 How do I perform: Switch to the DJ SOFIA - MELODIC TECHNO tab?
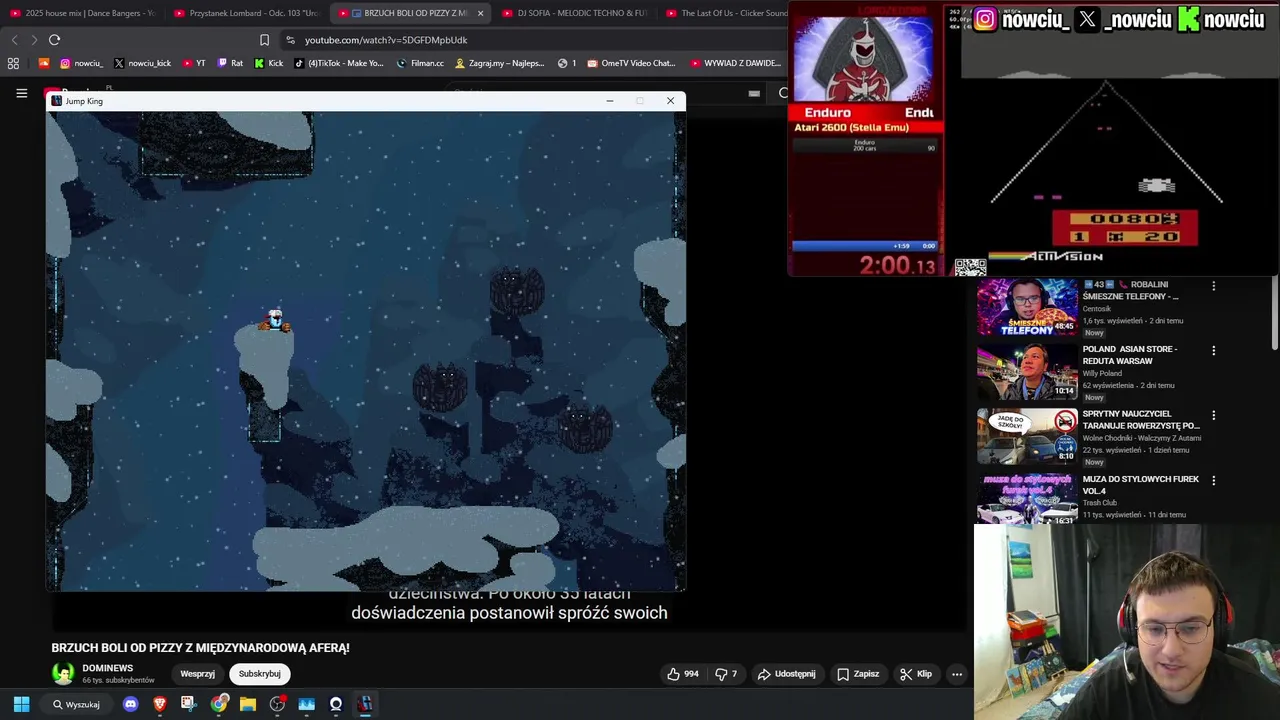[574, 13]
